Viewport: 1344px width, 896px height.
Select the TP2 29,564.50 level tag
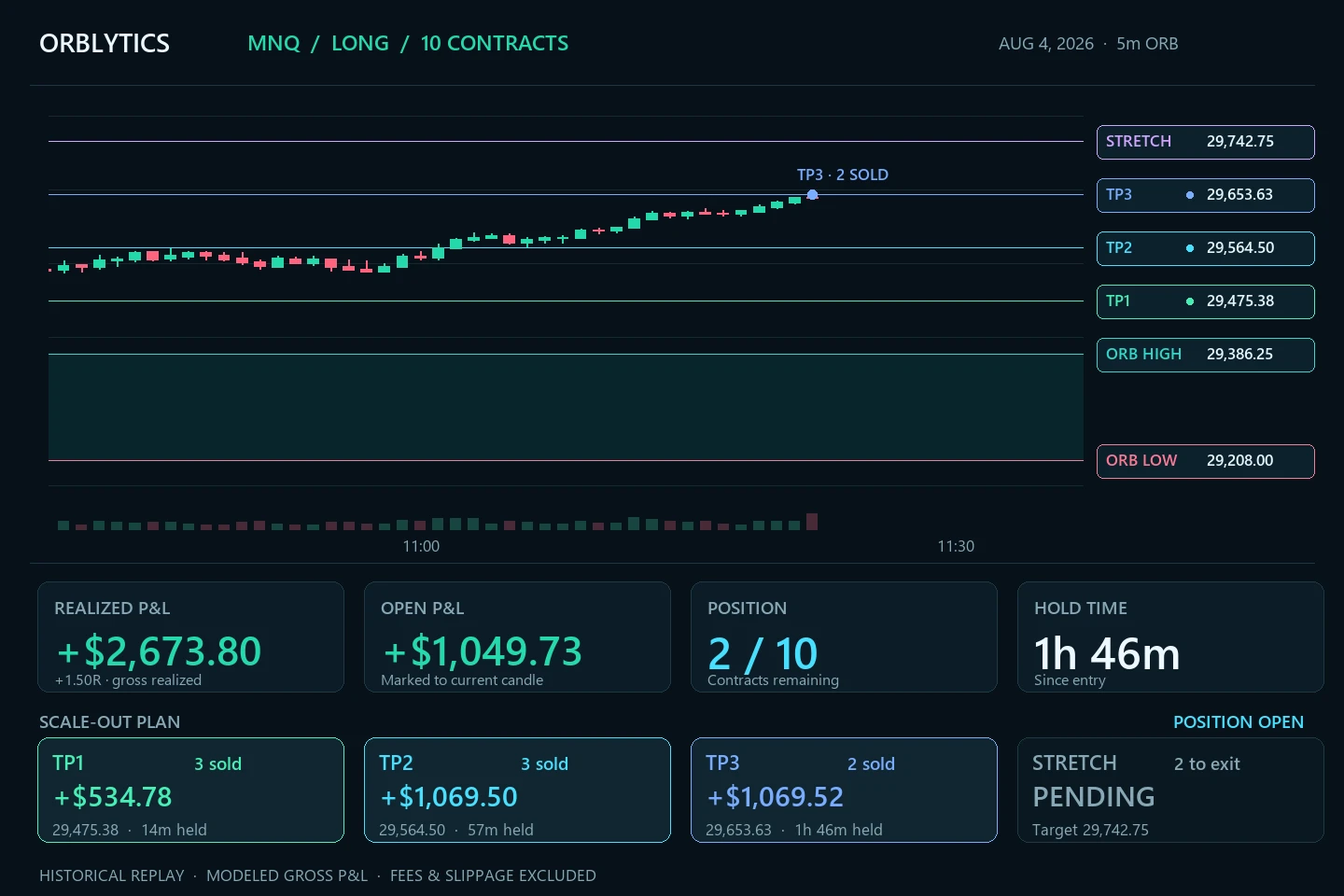[x=1206, y=248]
